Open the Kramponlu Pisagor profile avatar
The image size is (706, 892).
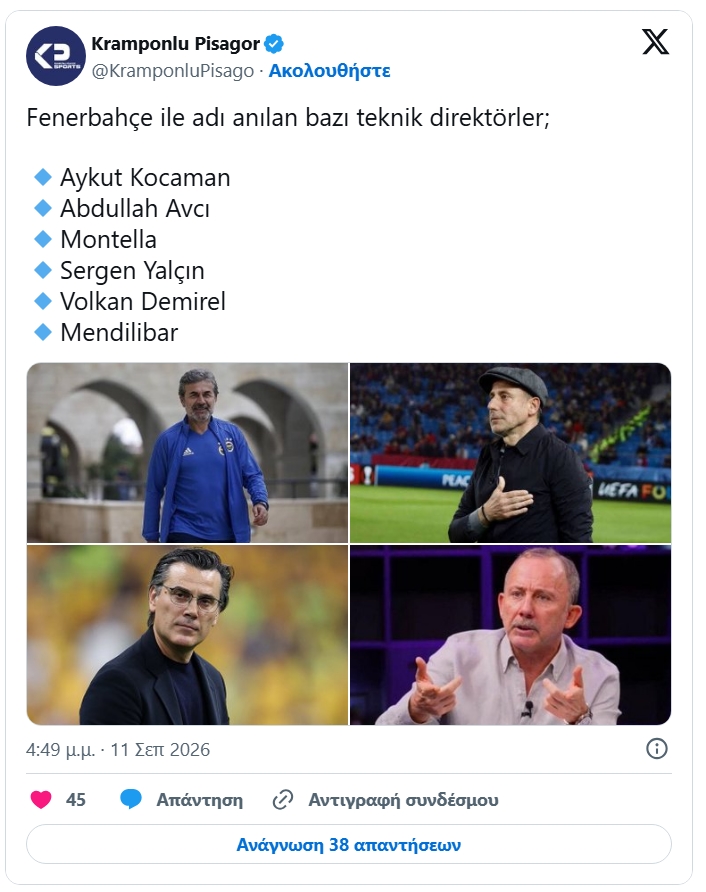(x=56, y=56)
